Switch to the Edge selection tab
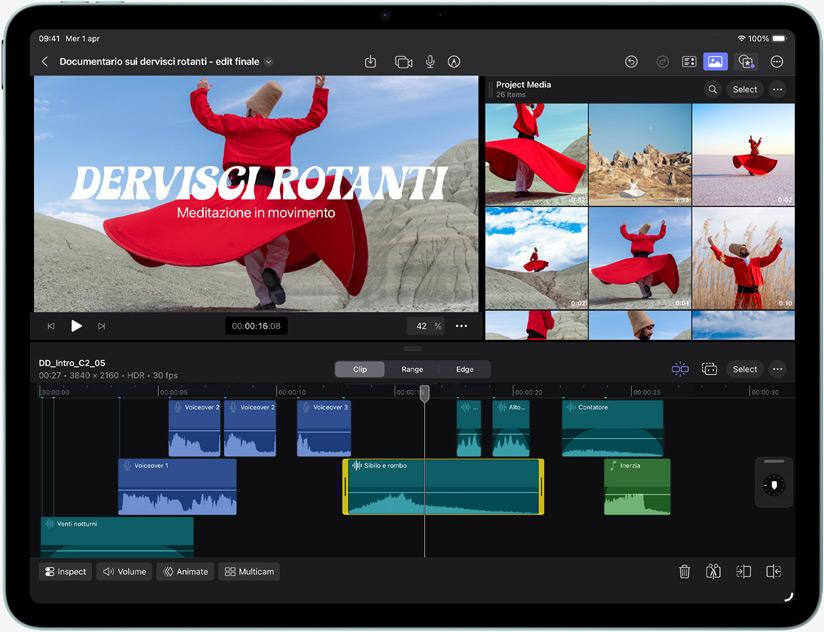 tap(464, 368)
